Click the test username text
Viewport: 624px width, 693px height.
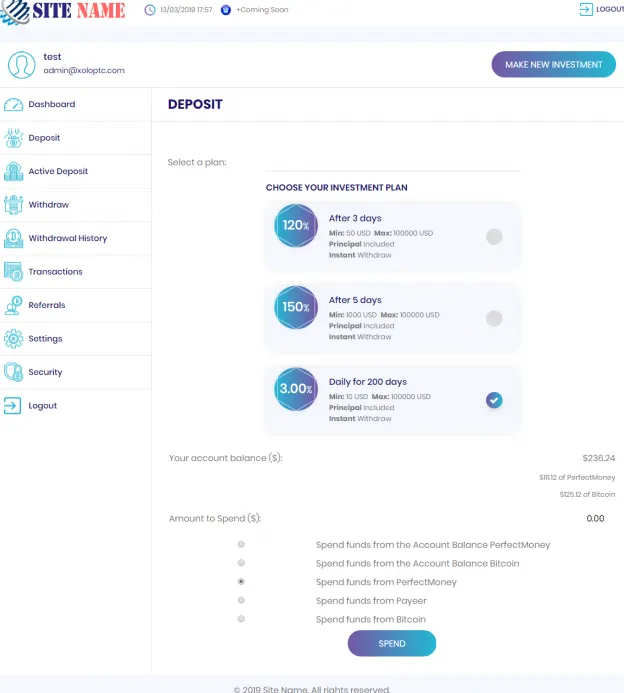click(52, 57)
